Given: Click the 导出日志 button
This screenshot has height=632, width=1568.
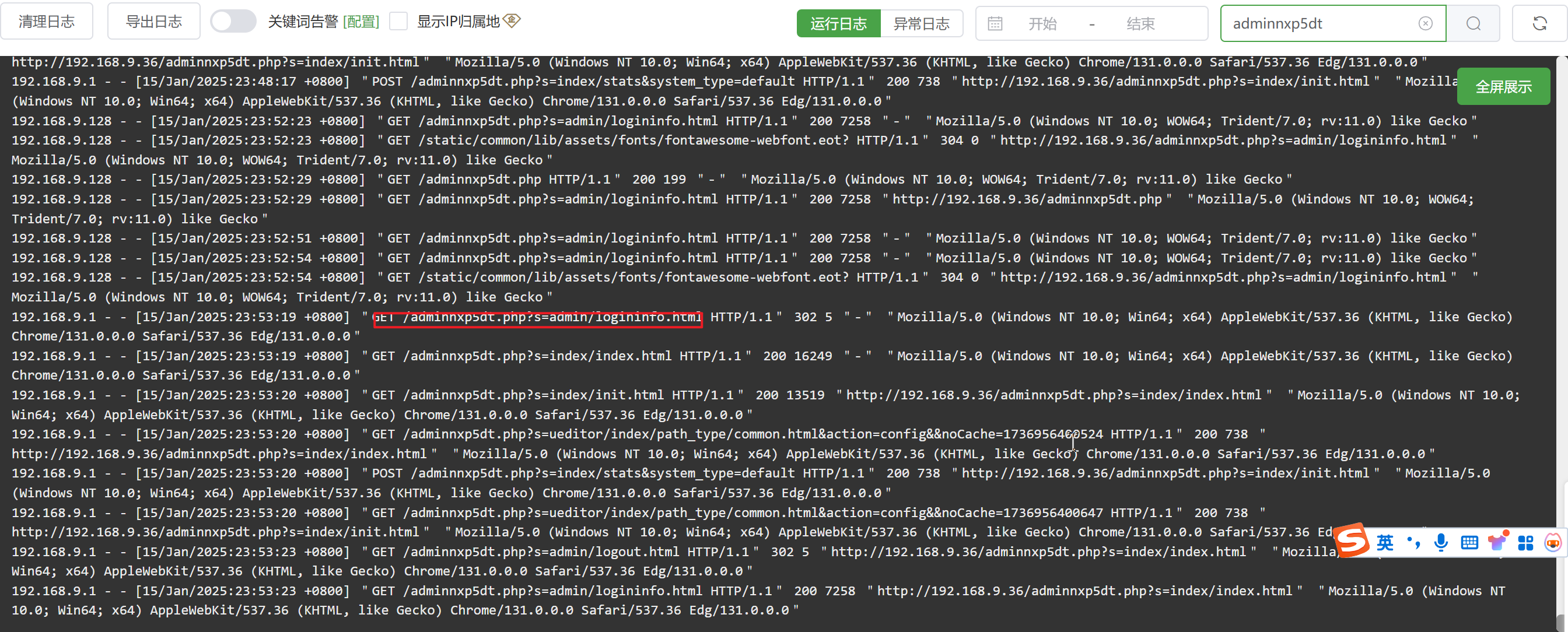Looking at the screenshot, I should coord(153,22).
